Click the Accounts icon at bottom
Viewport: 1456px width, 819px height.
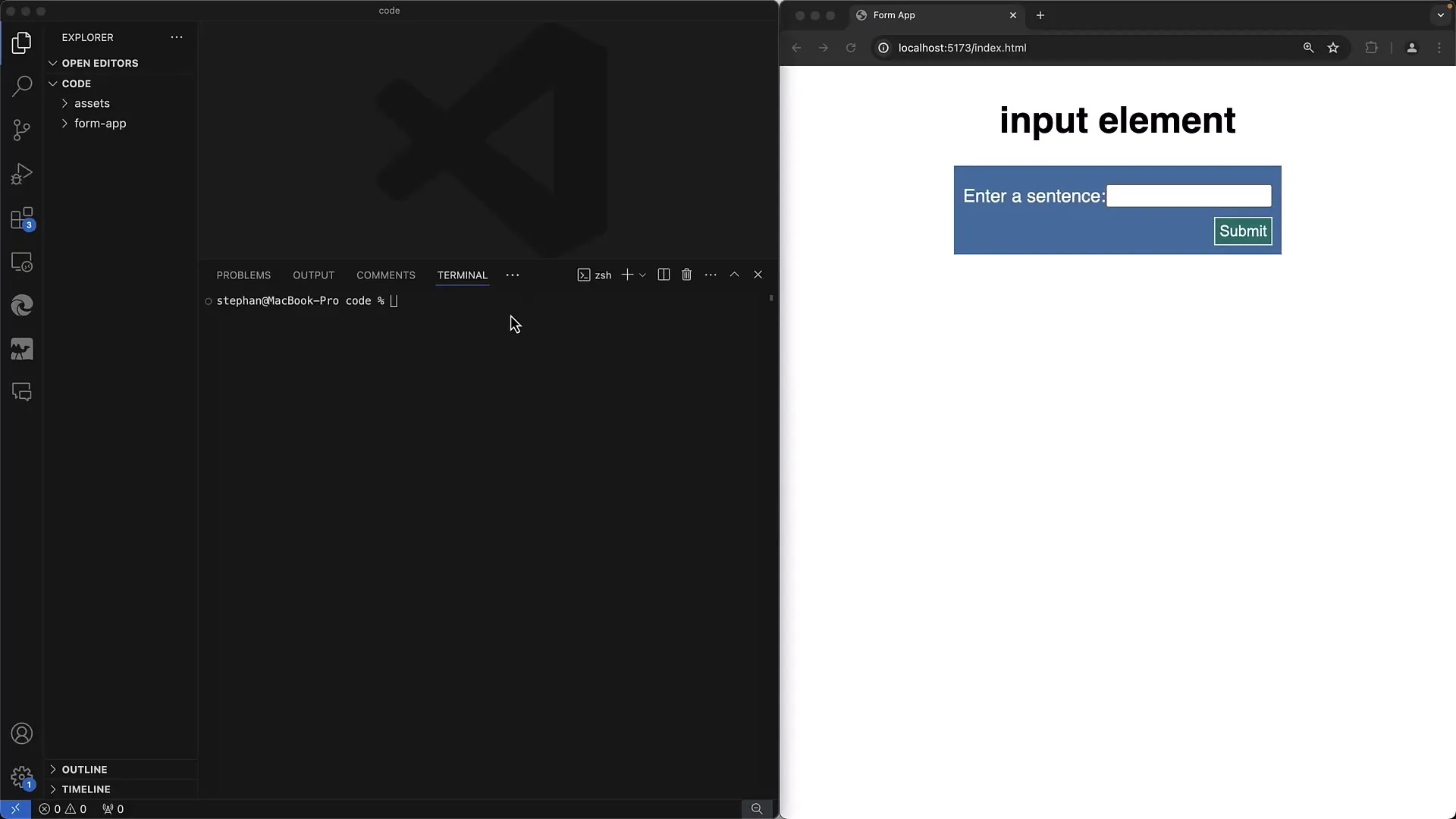coord(22,734)
